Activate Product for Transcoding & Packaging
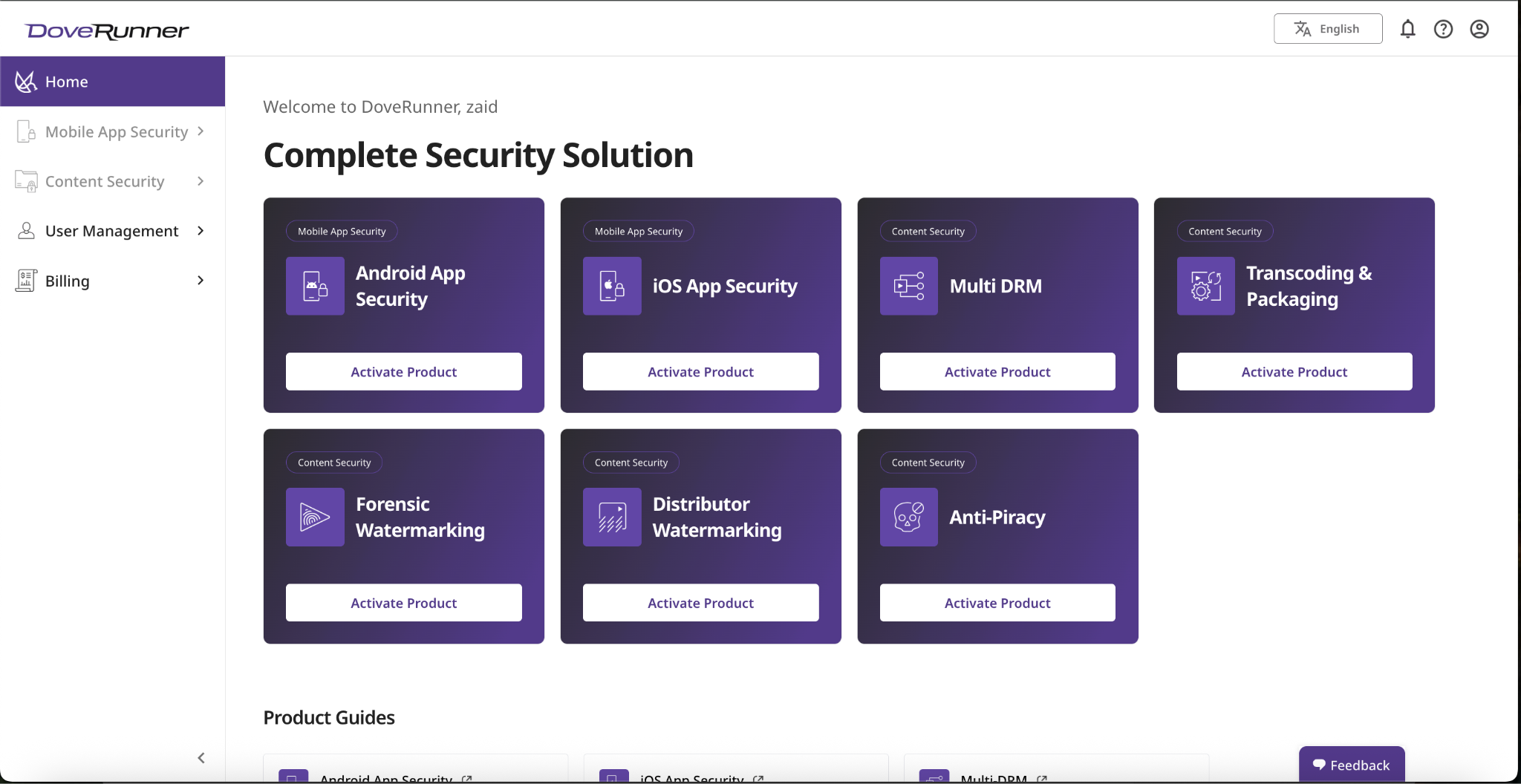Screen dimensions: 1521x784 (1294, 371)
